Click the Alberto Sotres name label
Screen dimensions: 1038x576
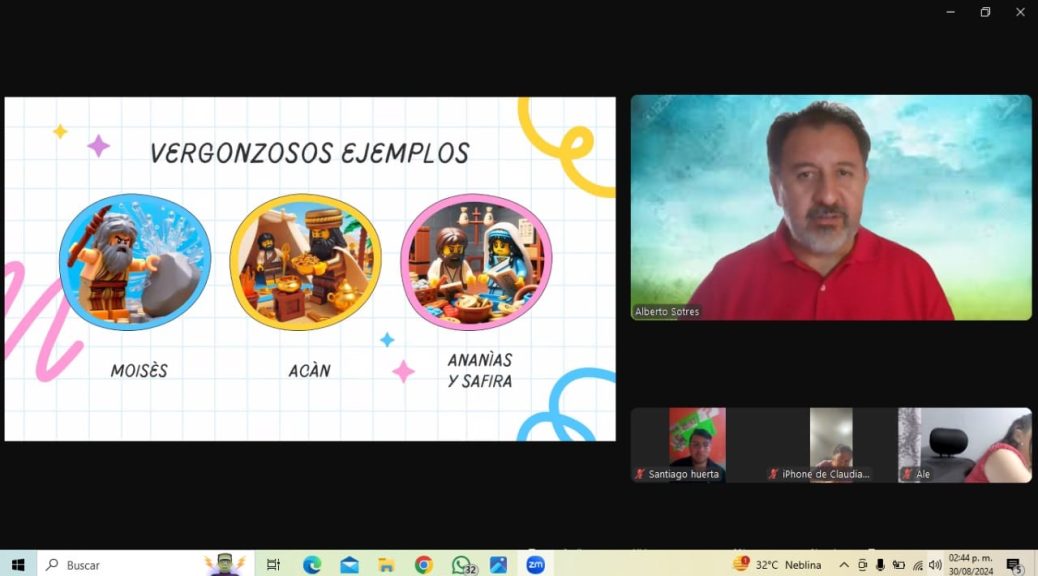point(667,311)
